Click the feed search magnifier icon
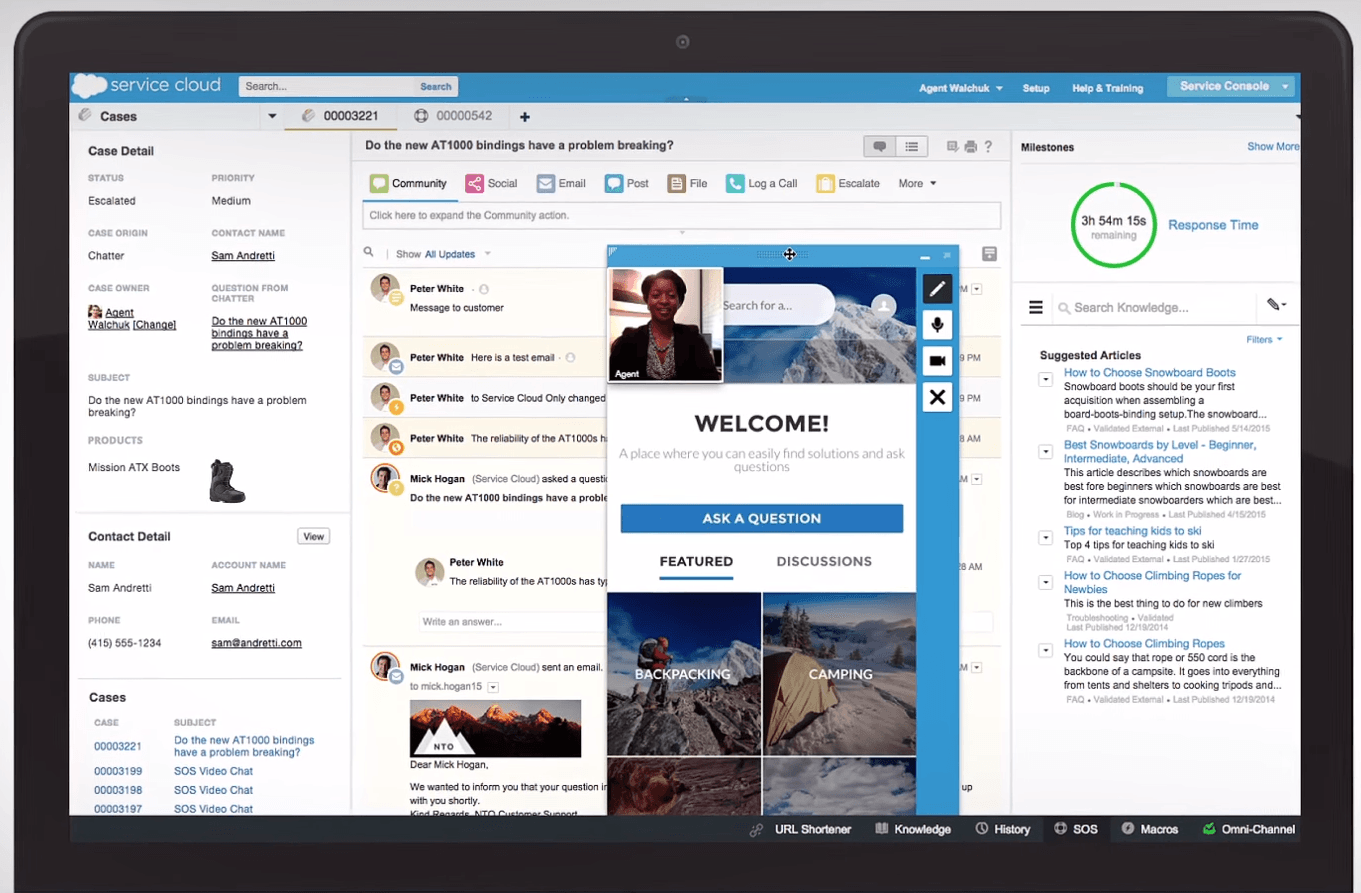 point(368,253)
